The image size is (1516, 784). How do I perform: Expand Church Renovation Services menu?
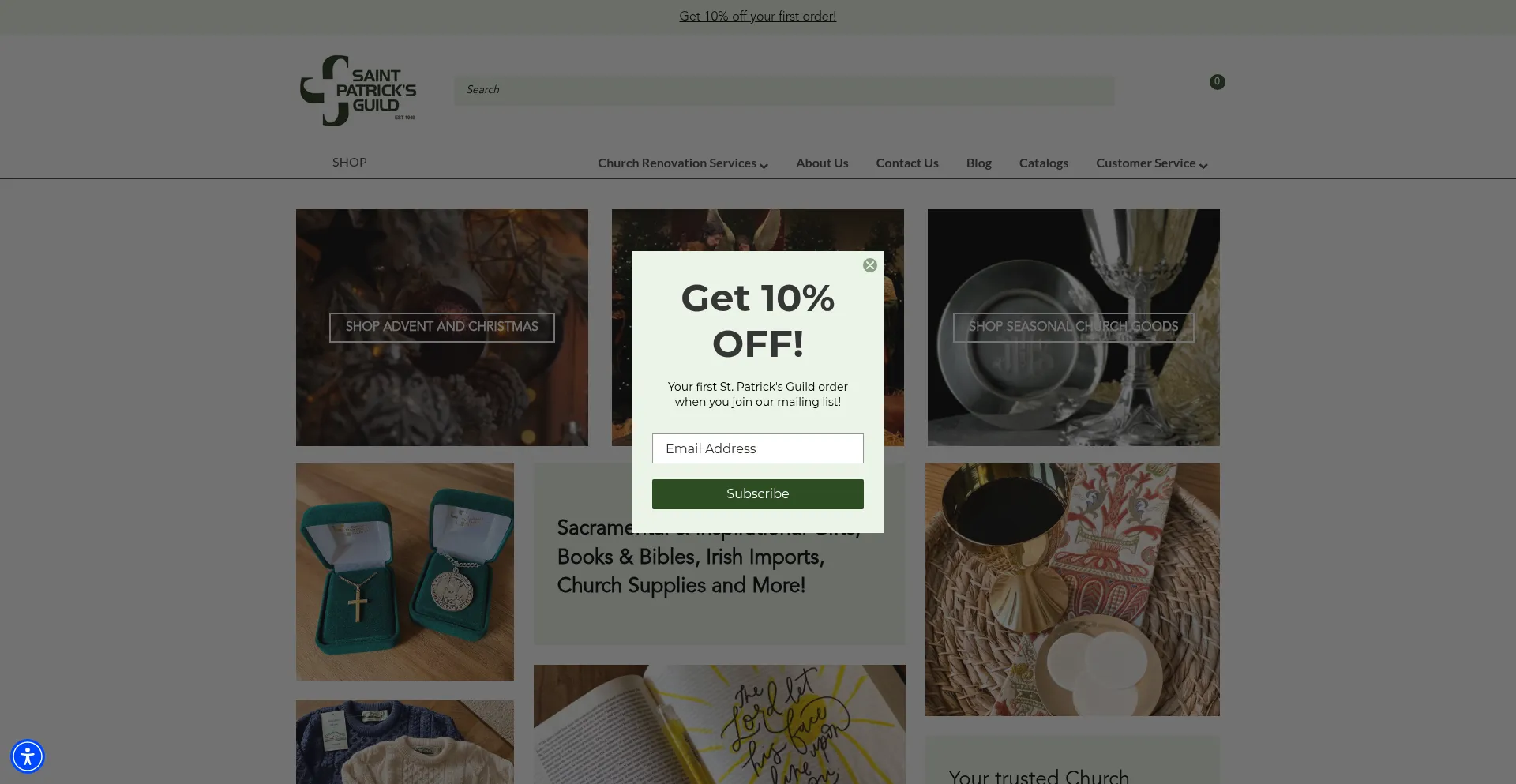tap(682, 163)
